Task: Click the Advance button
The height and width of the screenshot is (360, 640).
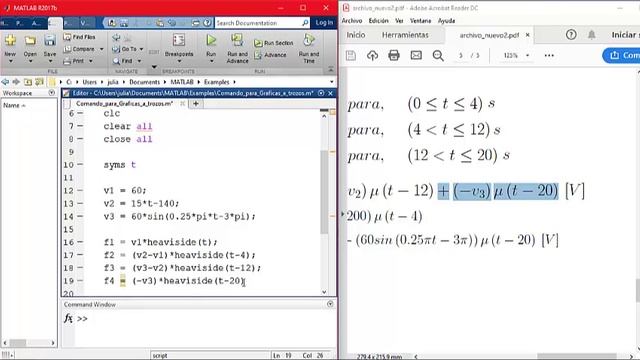Action: point(270,55)
